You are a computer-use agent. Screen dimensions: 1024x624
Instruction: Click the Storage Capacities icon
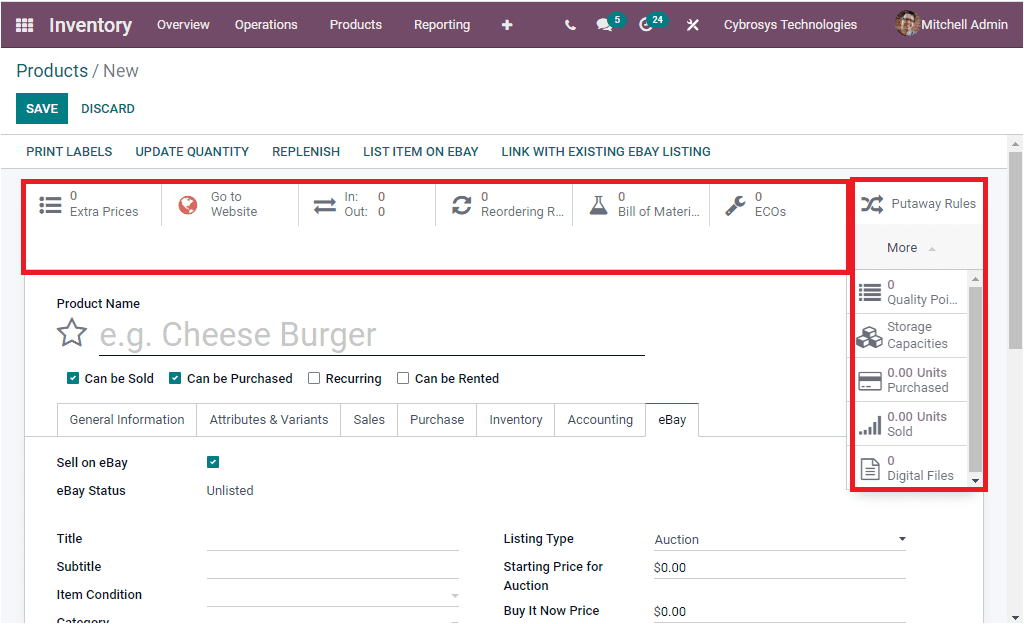tap(870, 335)
